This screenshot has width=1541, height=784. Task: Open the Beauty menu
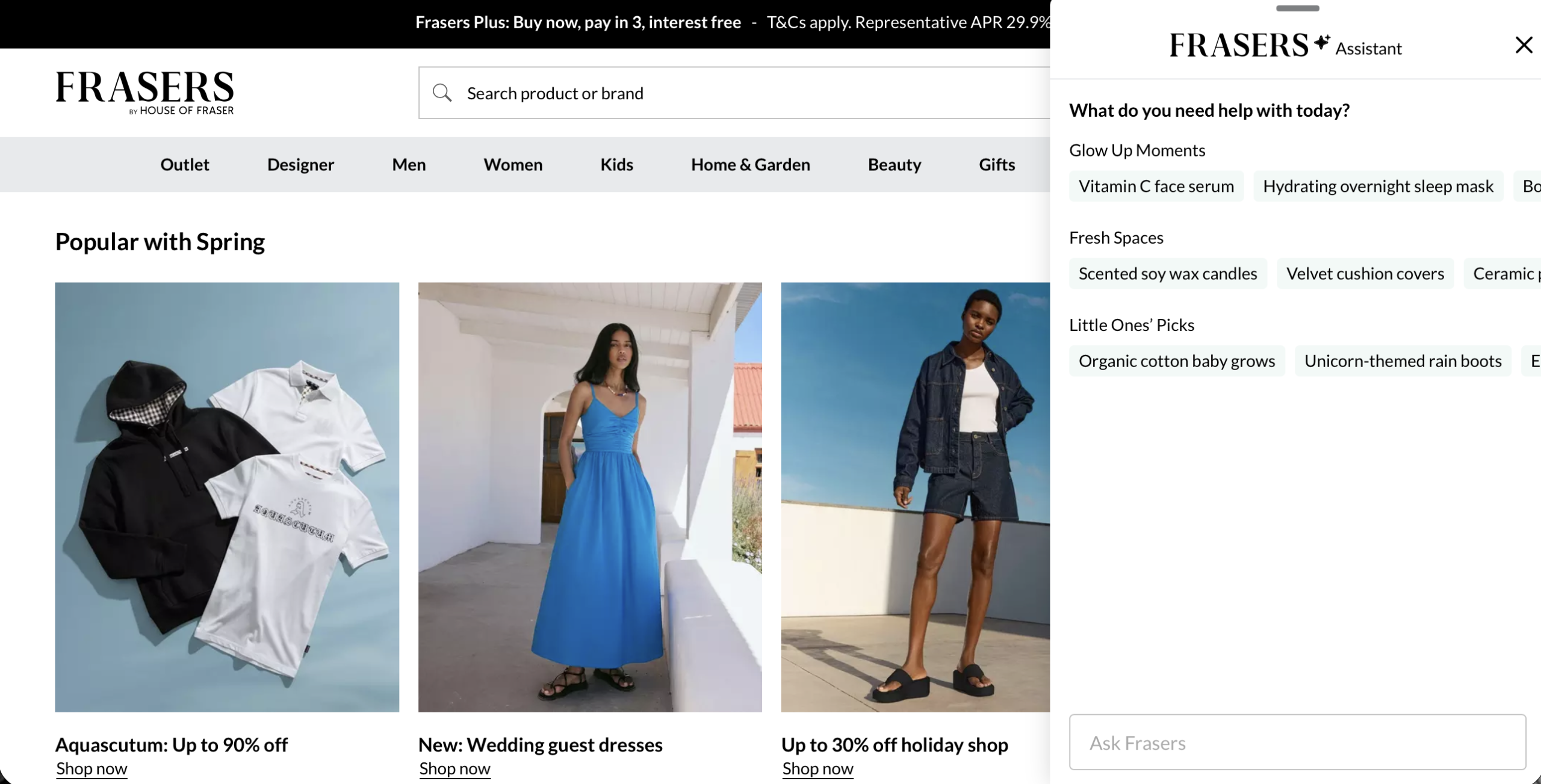pyautogui.click(x=894, y=164)
